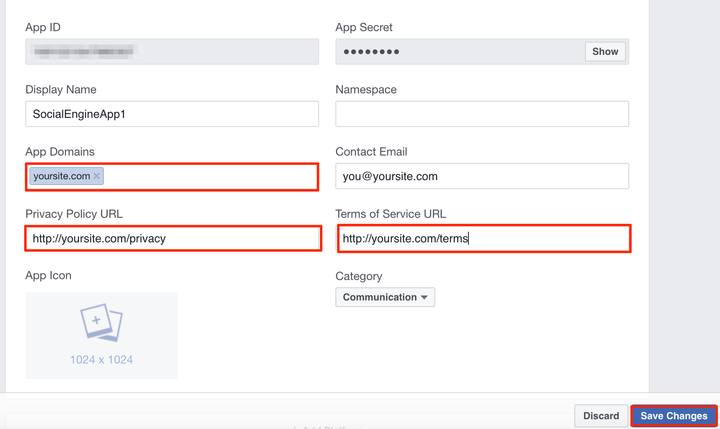The image size is (720, 429).
Task: Click the App Icon label
Action: [x=48, y=276]
